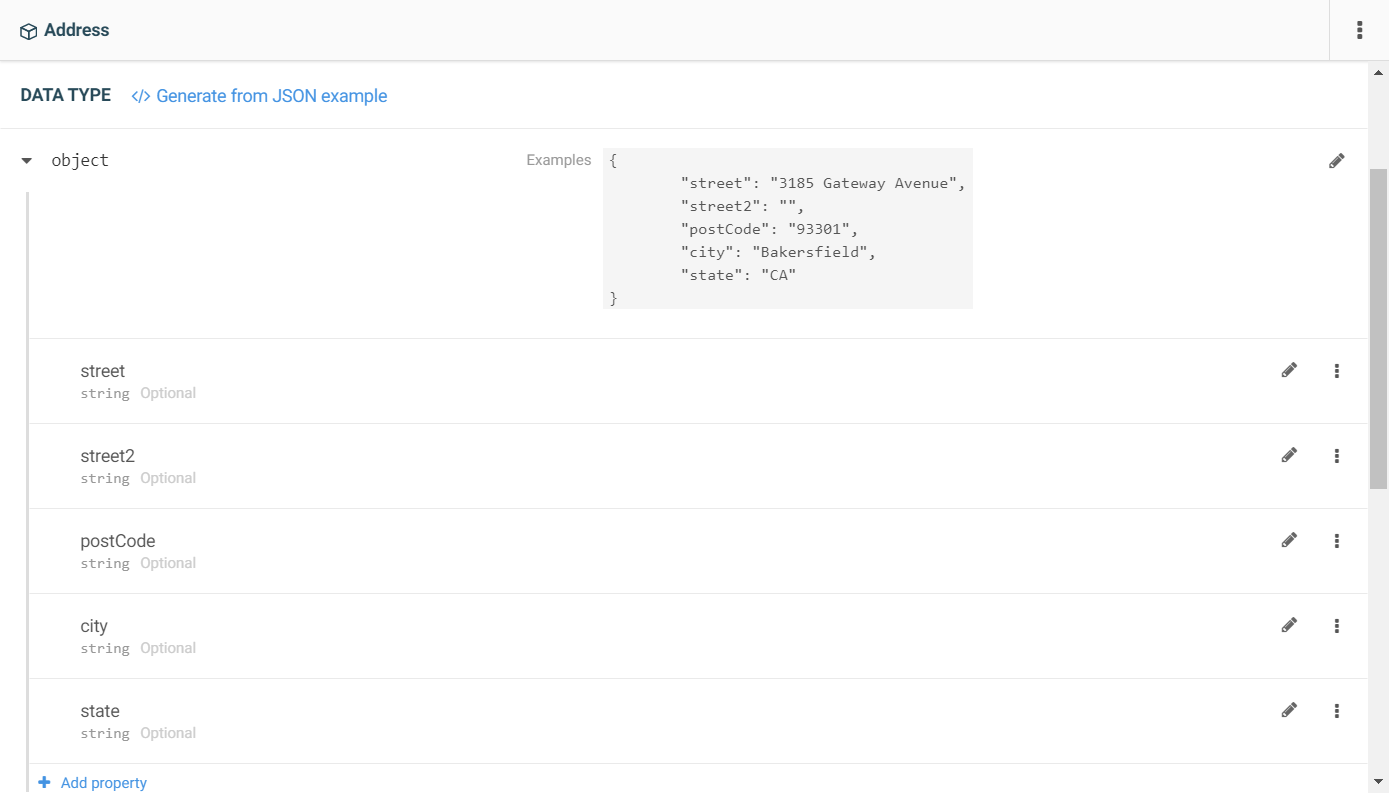1389x793 pixels.
Task: Show the state property kebab menu
Action: (x=1336, y=711)
